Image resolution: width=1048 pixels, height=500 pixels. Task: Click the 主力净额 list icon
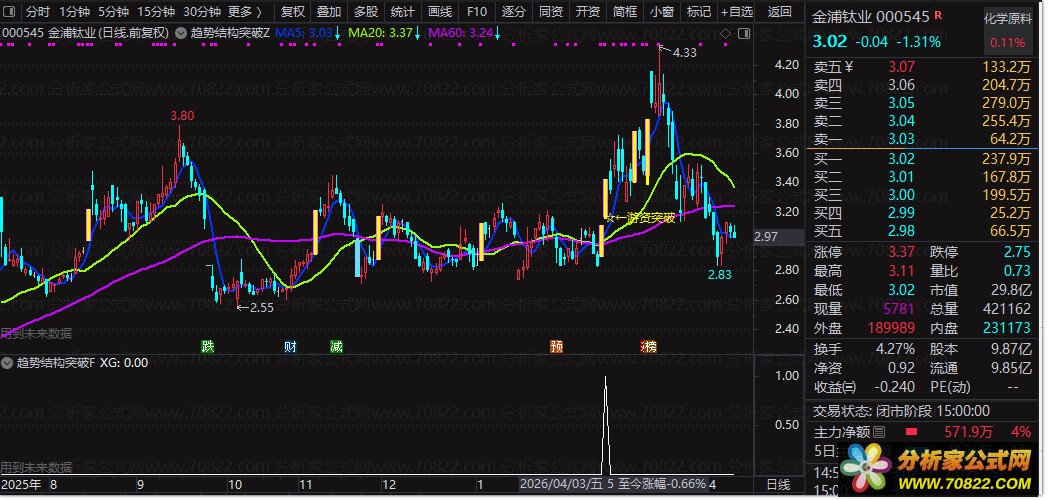click(x=879, y=432)
